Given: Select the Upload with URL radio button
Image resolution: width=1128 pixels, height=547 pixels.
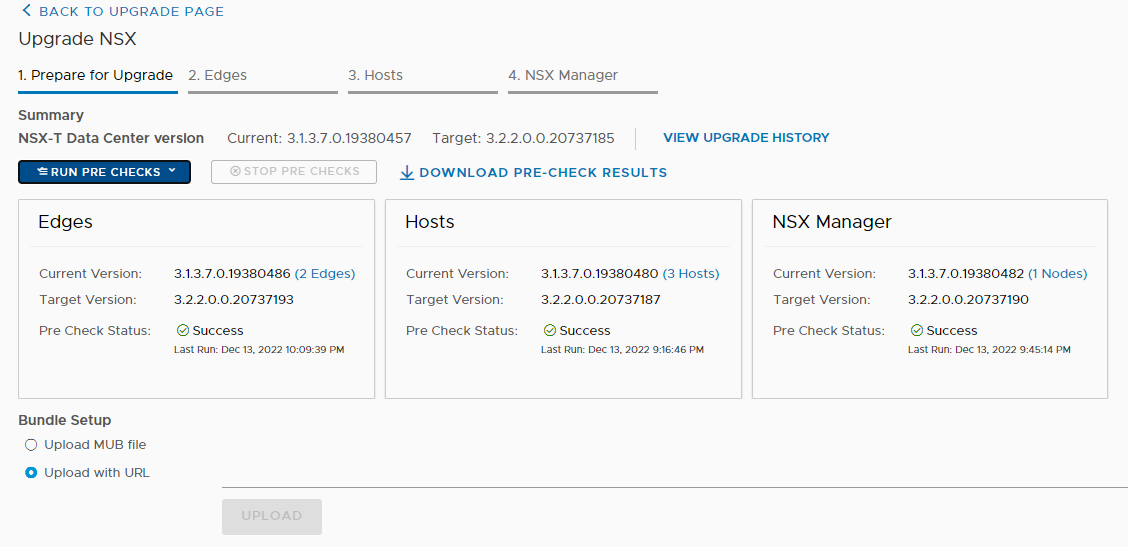Looking at the screenshot, I should (x=31, y=473).
